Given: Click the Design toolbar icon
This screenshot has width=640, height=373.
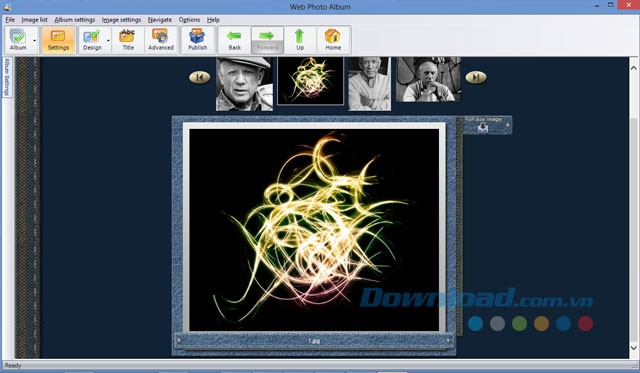Looking at the screenshot, I should tap(92, 40).
